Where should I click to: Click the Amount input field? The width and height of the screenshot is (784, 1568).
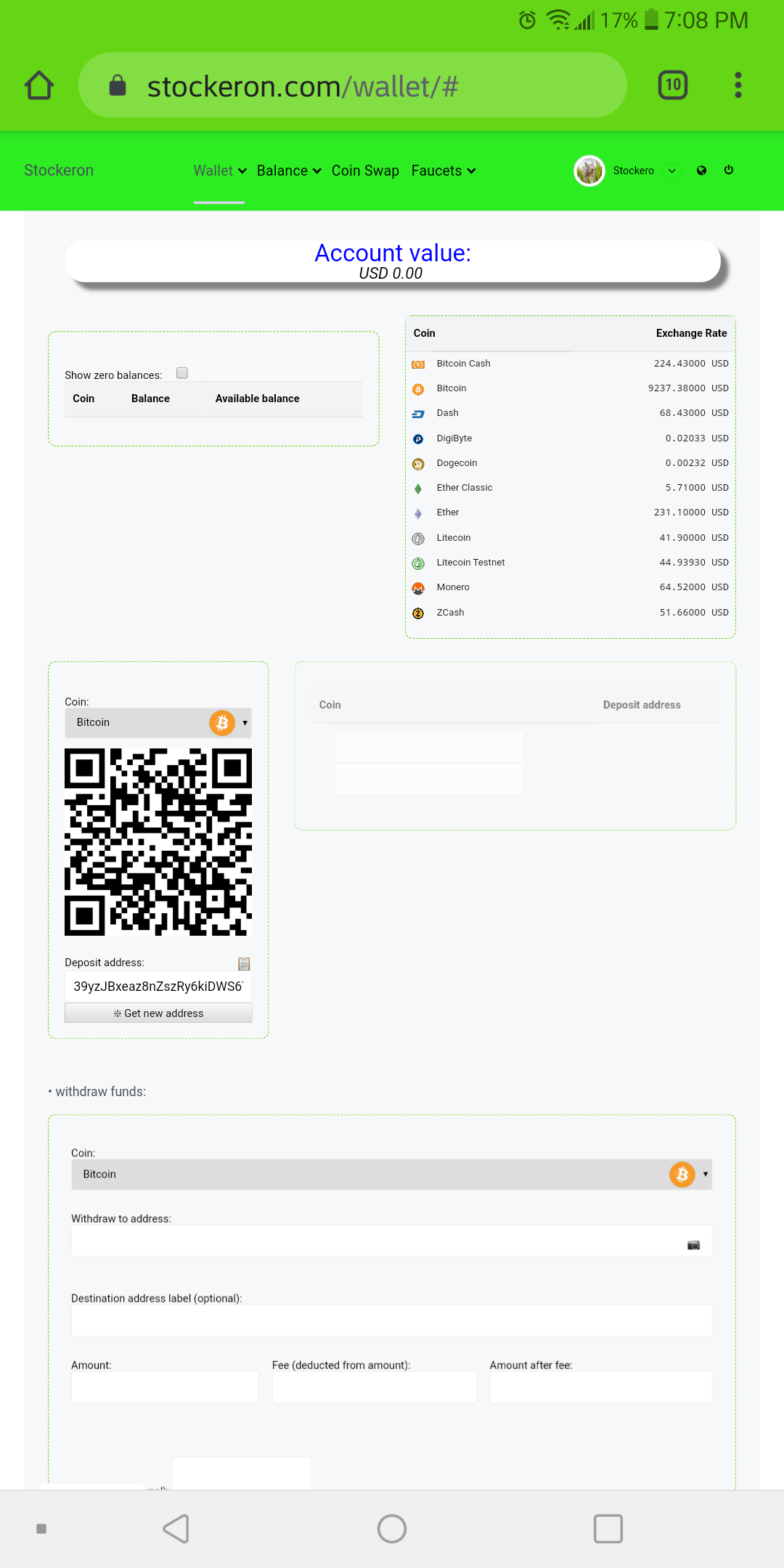click(x=165, y=1387)
